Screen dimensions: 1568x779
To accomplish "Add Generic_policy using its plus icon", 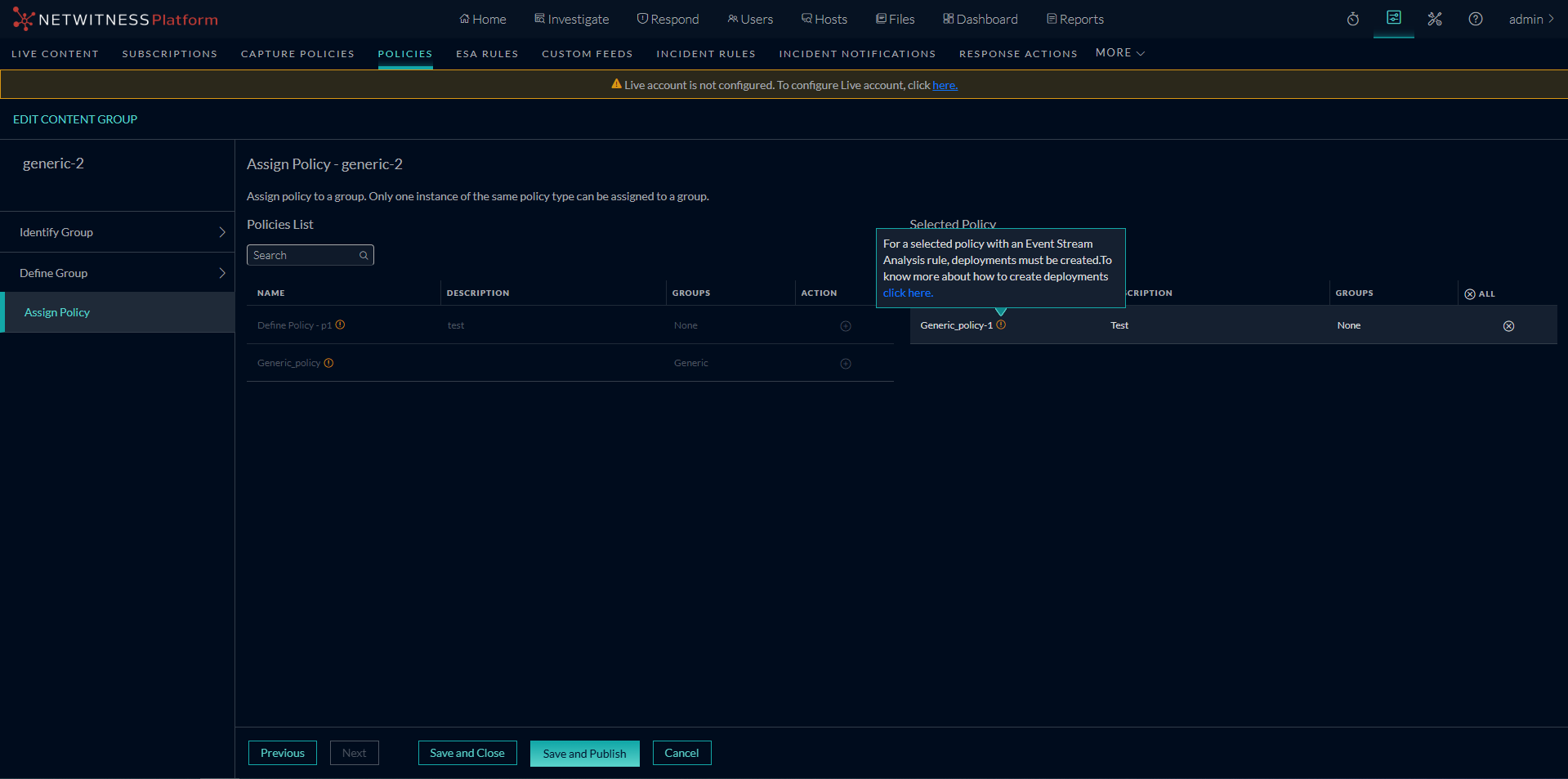I will coord(846,364).
